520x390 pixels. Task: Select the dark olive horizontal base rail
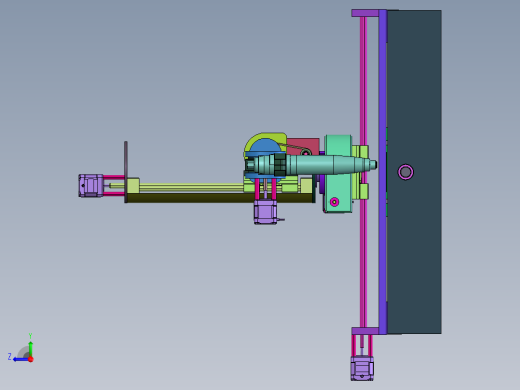click(220, 198)
